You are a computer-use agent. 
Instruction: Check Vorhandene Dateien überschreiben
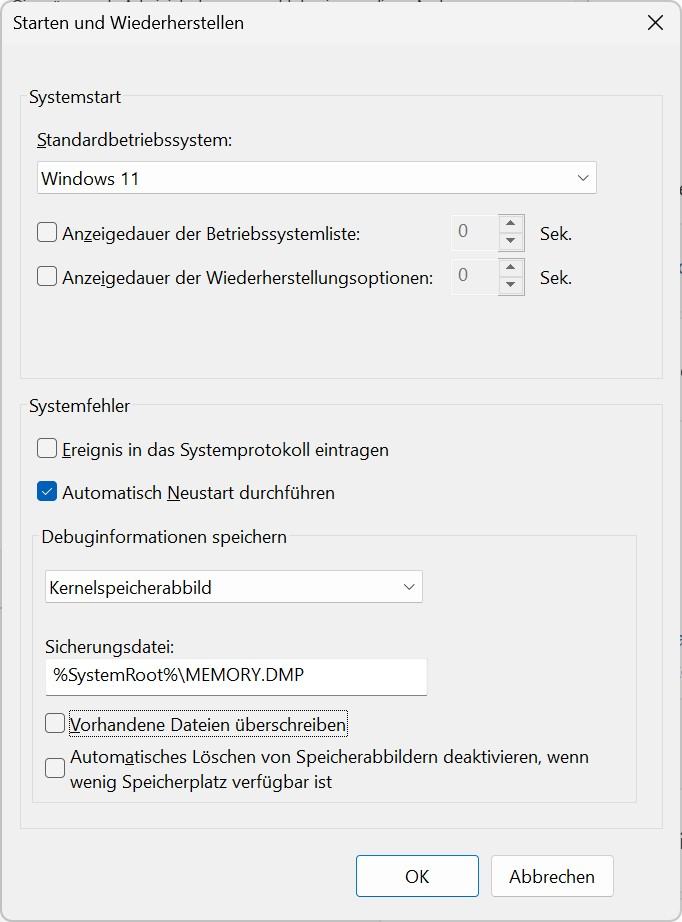click(55, 723)
